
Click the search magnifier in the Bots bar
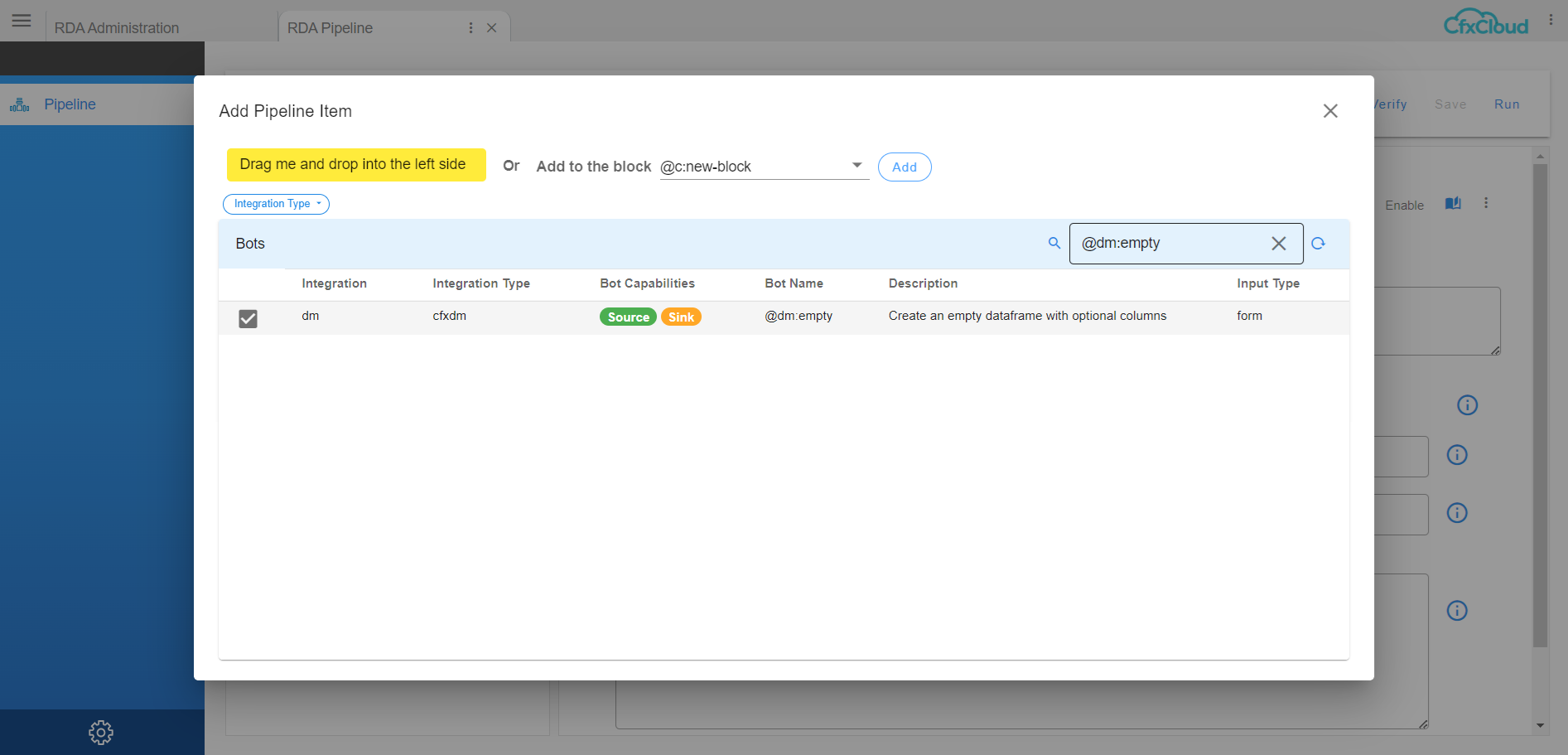1054,243
